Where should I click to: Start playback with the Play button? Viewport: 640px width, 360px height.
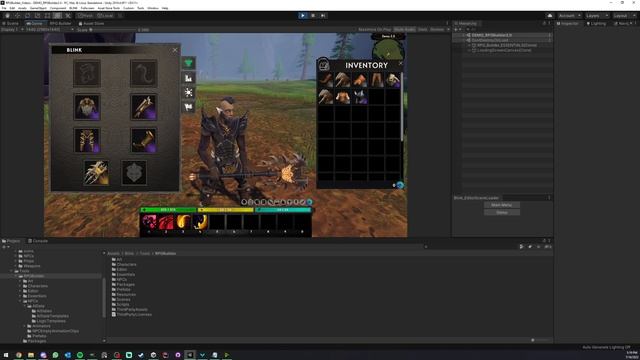pyautogui.click(x=302, y=16)
